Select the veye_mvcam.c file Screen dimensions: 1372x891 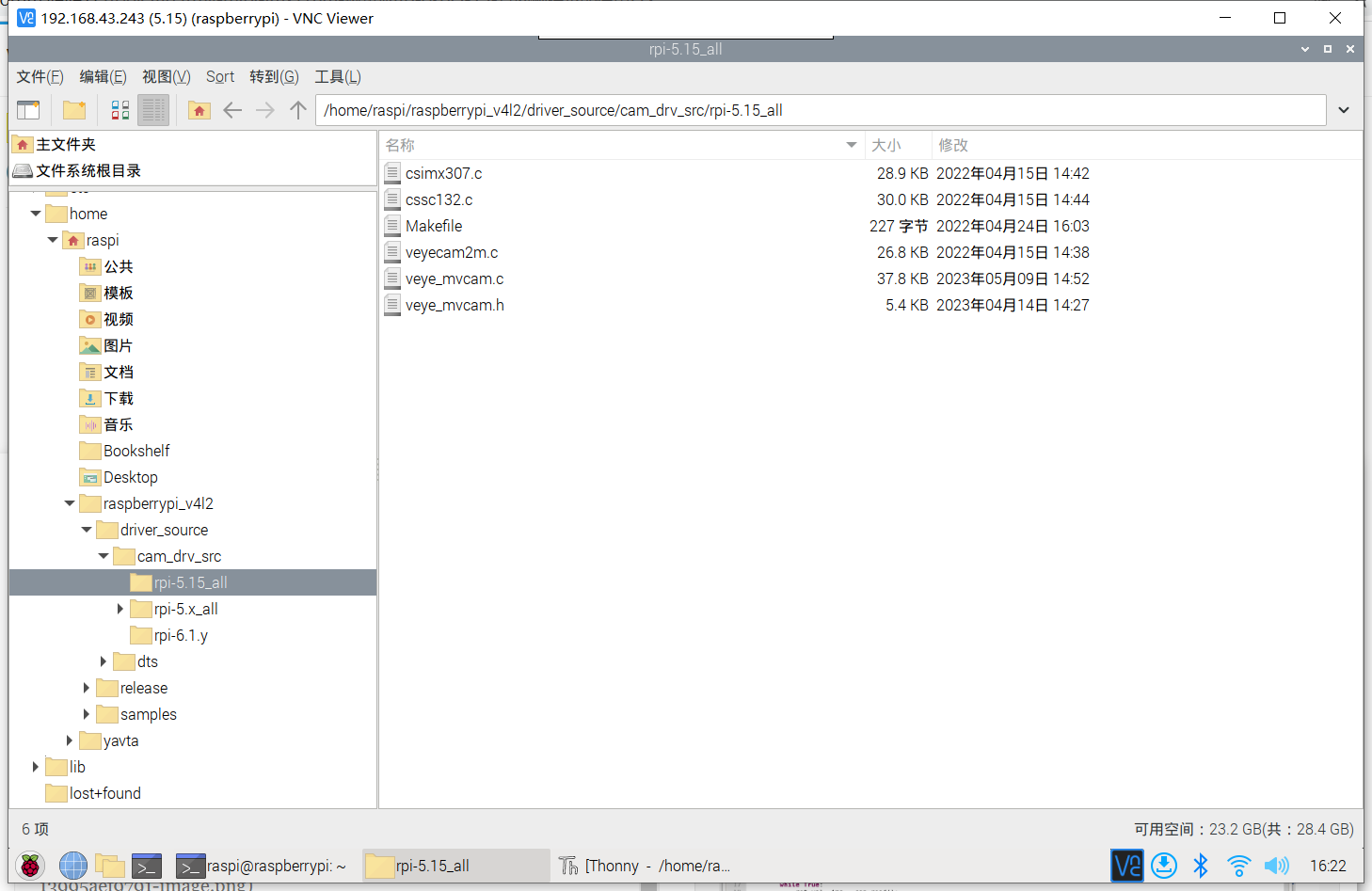pyautogui.click(x=454, y=278)
